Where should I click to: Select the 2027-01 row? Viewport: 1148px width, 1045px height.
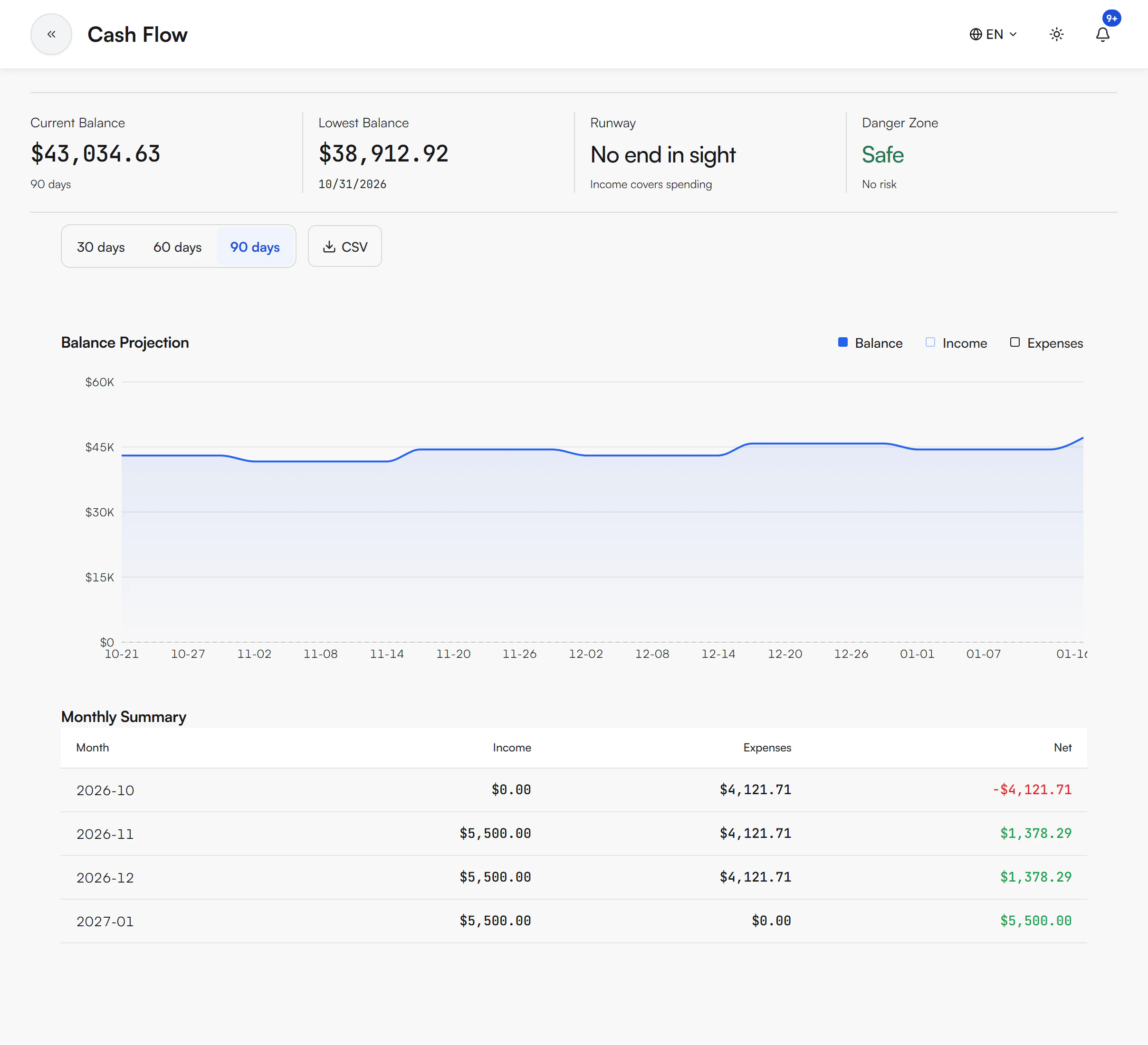click(574, 921)
